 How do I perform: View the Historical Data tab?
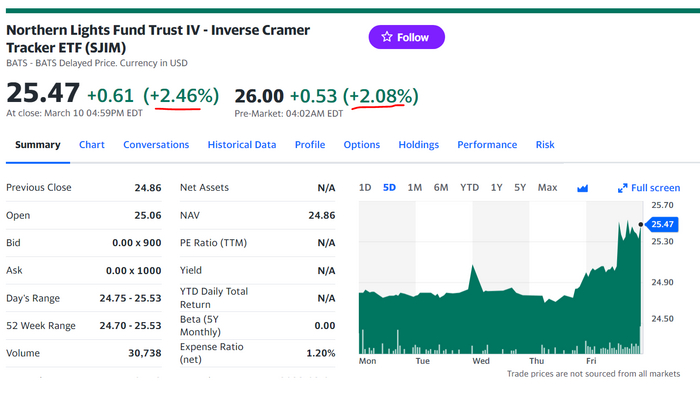pos(242,145)
